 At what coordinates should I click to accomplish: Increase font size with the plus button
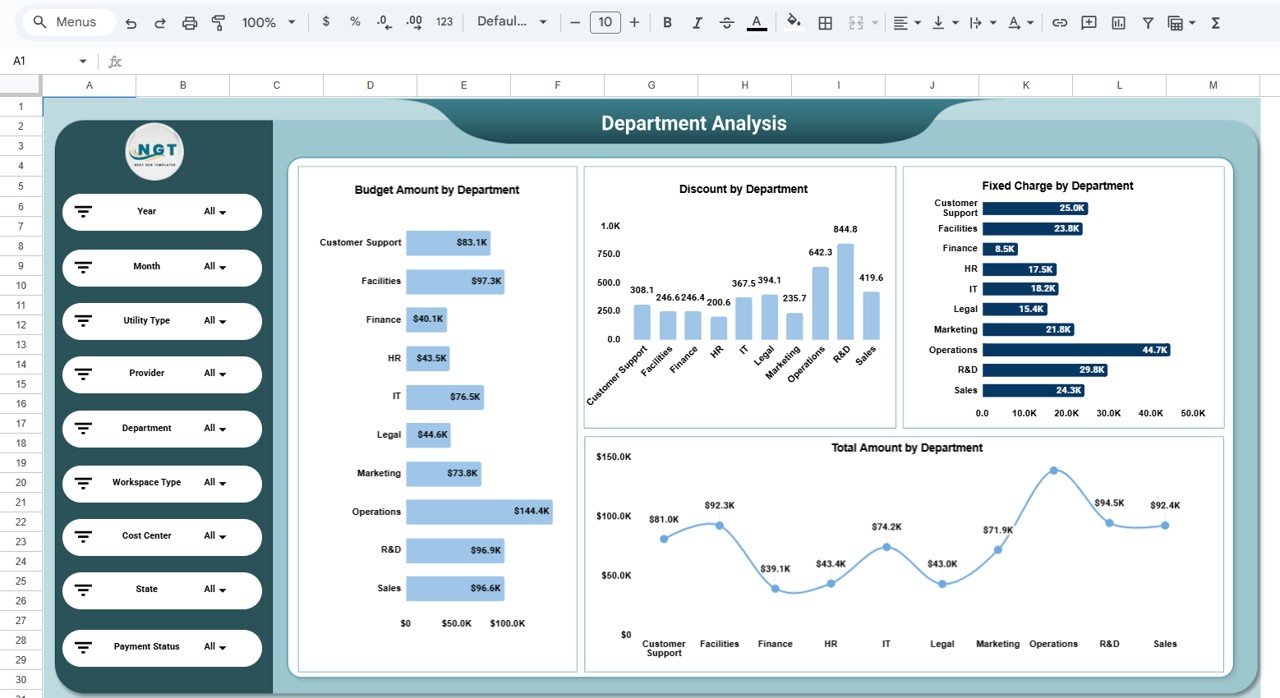click(633, 21)
